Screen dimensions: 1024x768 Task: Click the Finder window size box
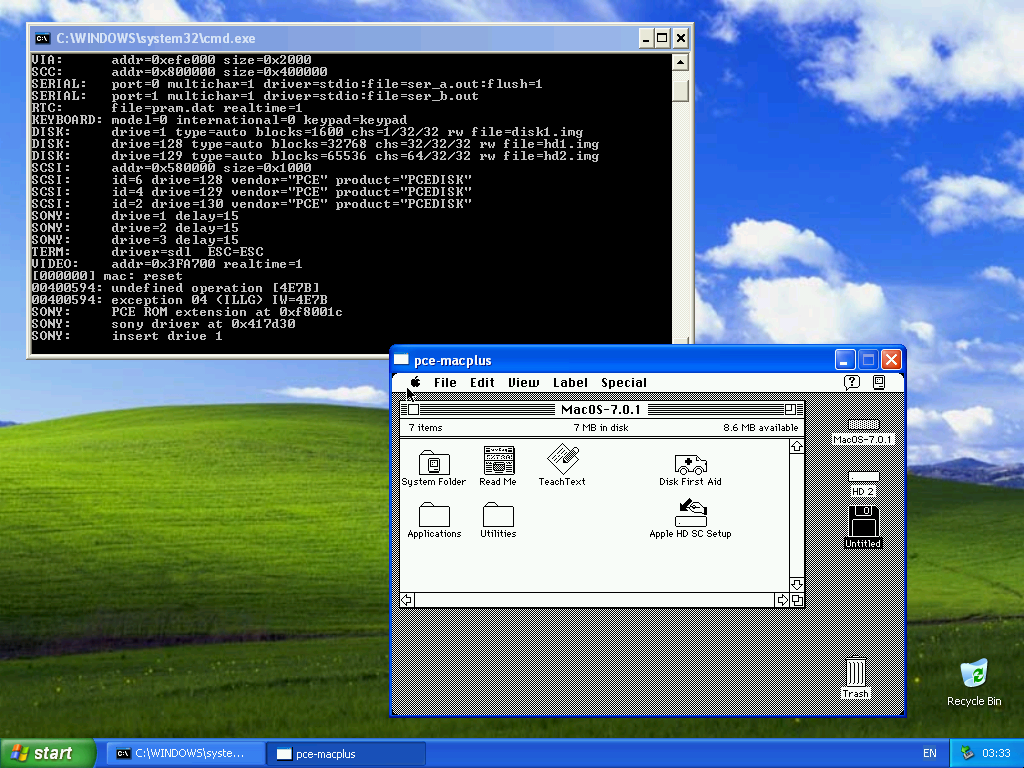[x=797, y=600]
